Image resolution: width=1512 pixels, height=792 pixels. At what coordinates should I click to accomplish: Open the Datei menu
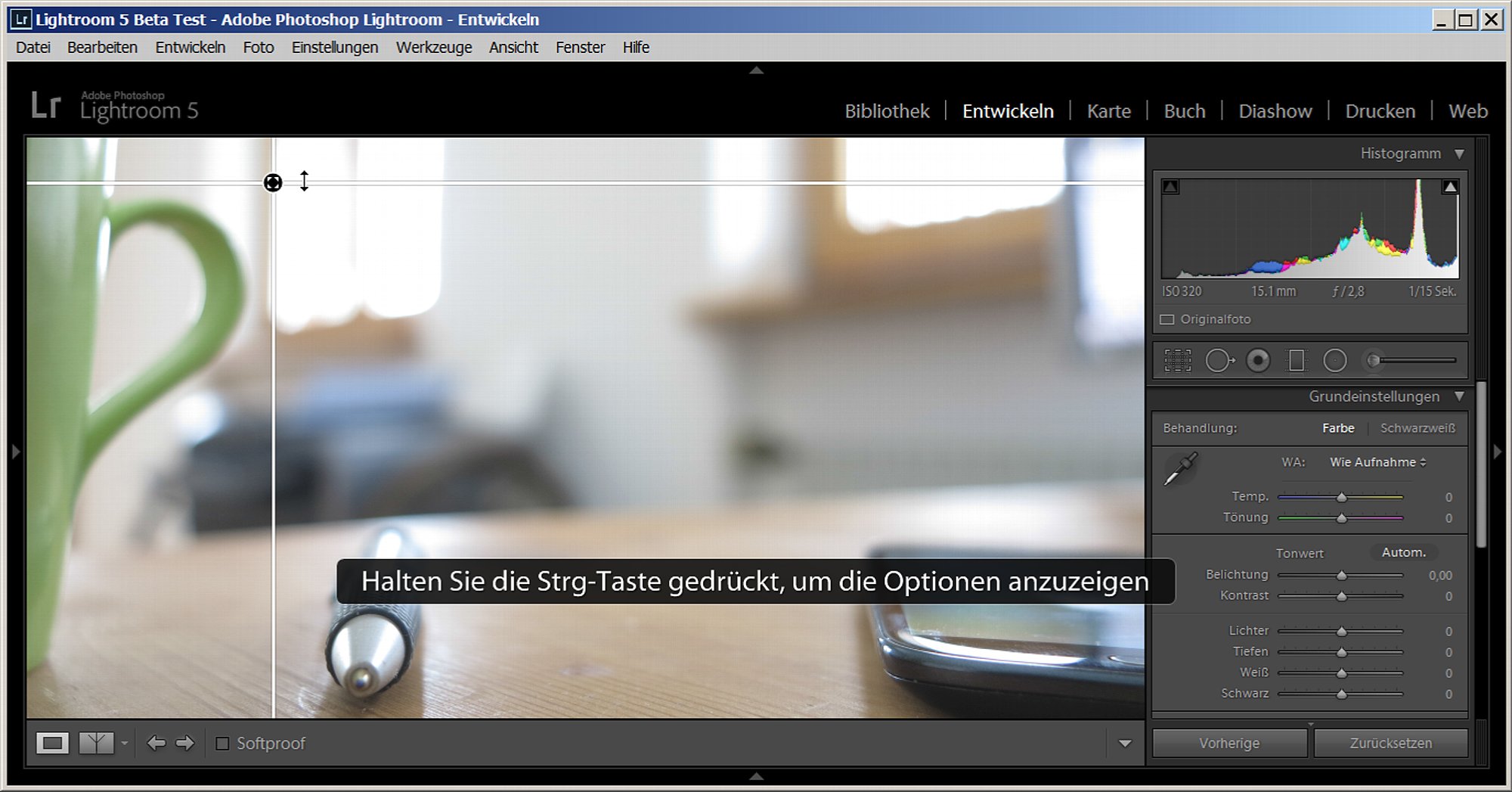[33, 48]
